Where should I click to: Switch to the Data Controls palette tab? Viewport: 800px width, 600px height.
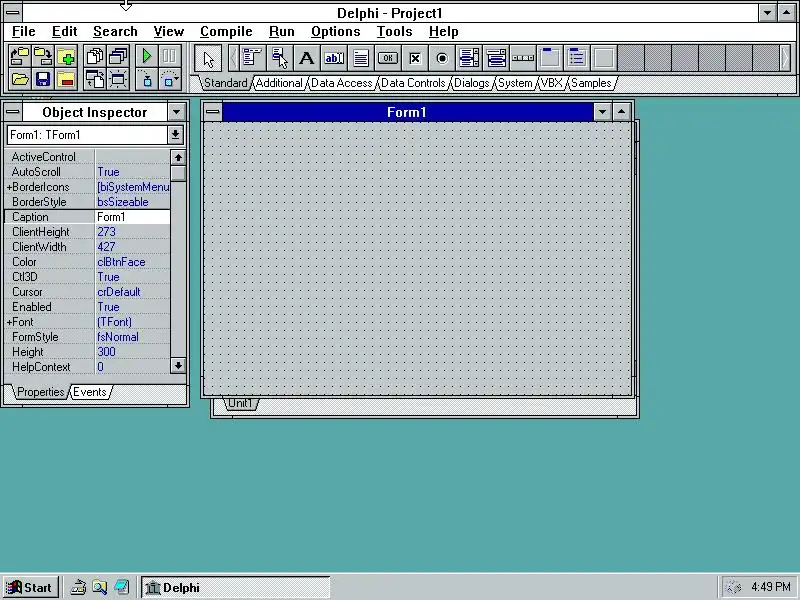(x=413, y=83)
